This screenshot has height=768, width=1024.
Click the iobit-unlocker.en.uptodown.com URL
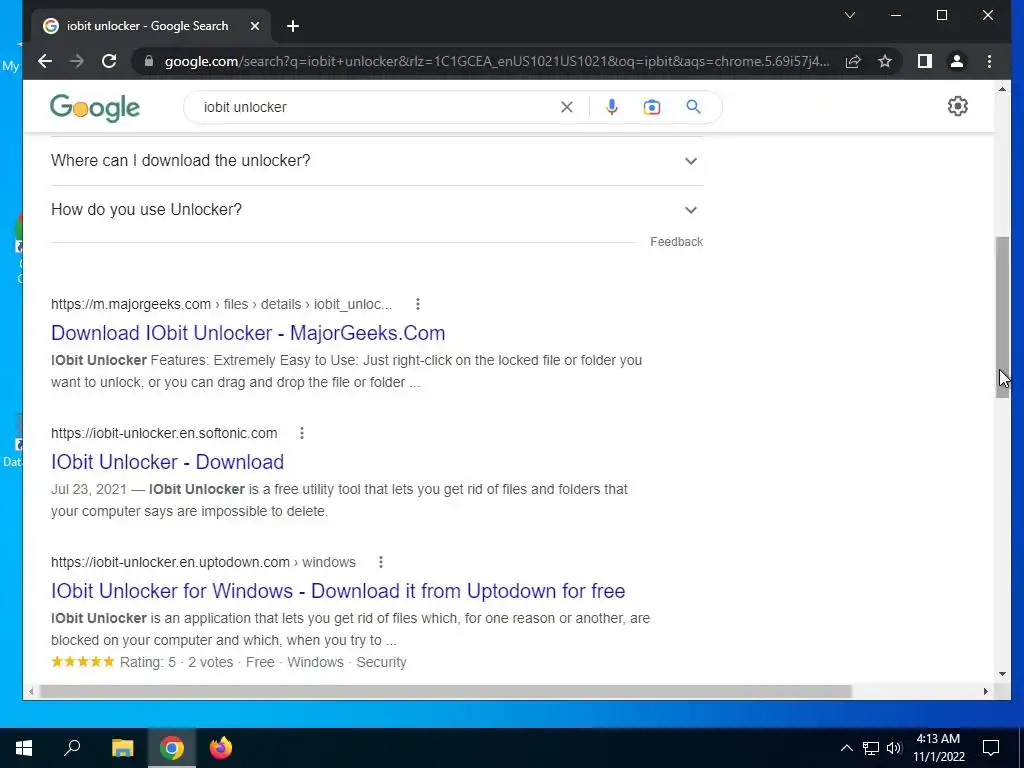click(x=203, y=562)
